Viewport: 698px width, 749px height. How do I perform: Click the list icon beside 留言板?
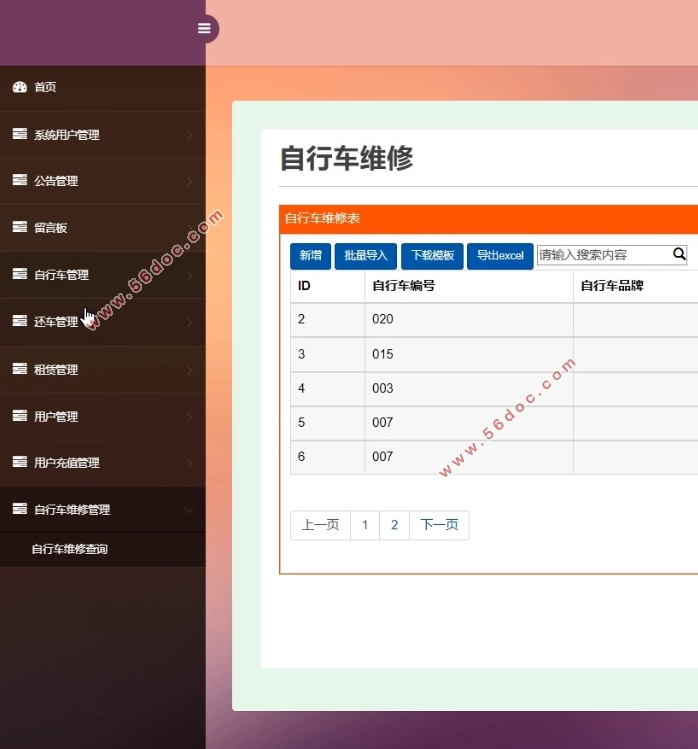[x=20, y=226]
